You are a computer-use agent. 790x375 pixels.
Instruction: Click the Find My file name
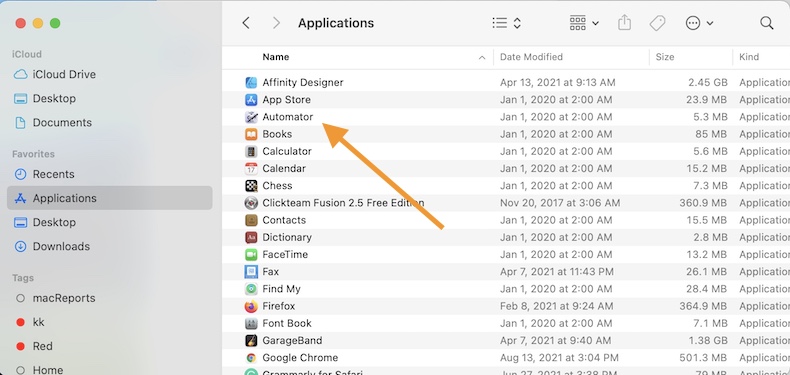click(282, 289)
